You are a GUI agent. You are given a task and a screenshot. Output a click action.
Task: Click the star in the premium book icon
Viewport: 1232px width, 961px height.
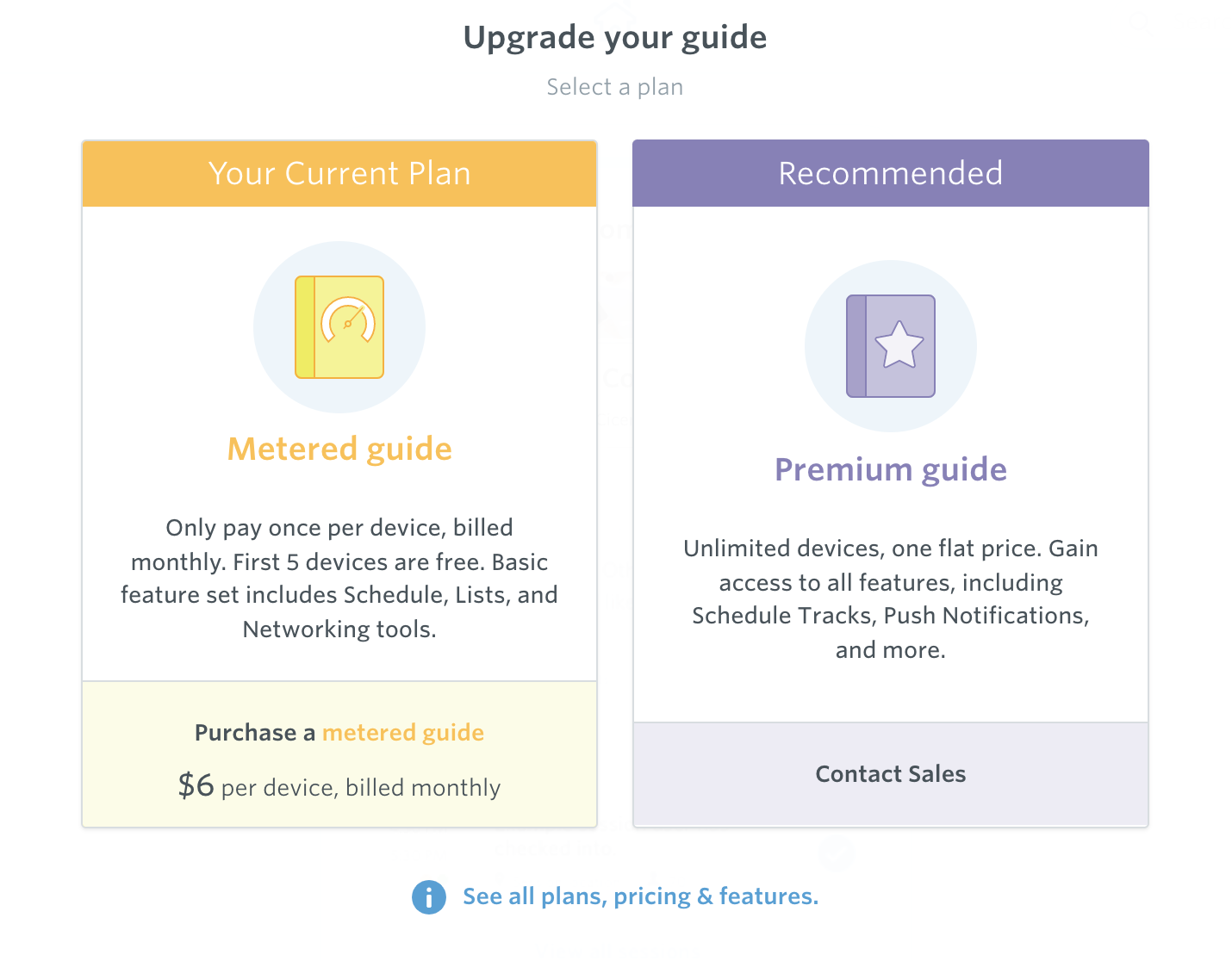coord(899,345)
